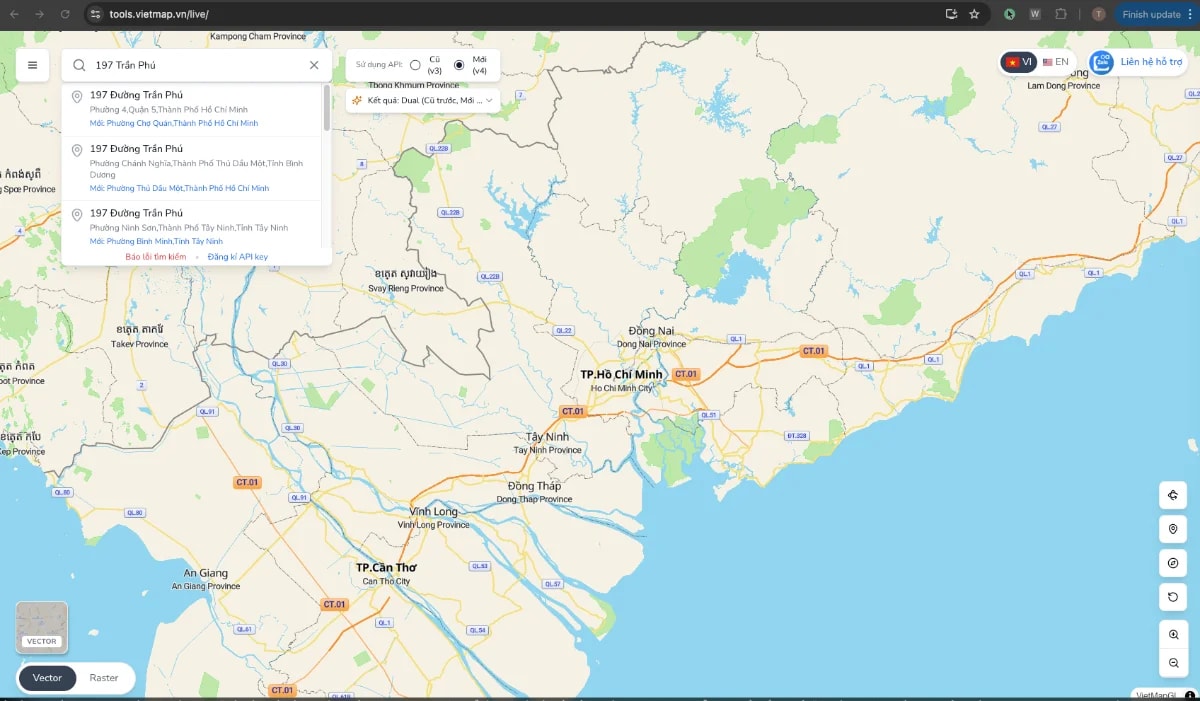Viewport: 1200px width, 701px height.
Task: Reset map rotation with the rotate icon
Action: (x=1172, y=597)
